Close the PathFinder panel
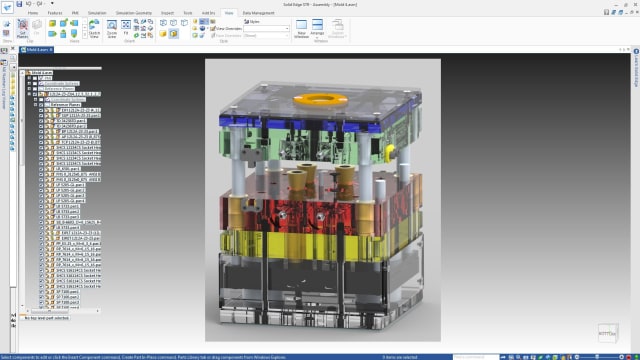640x360 pixels. [13, 49]
